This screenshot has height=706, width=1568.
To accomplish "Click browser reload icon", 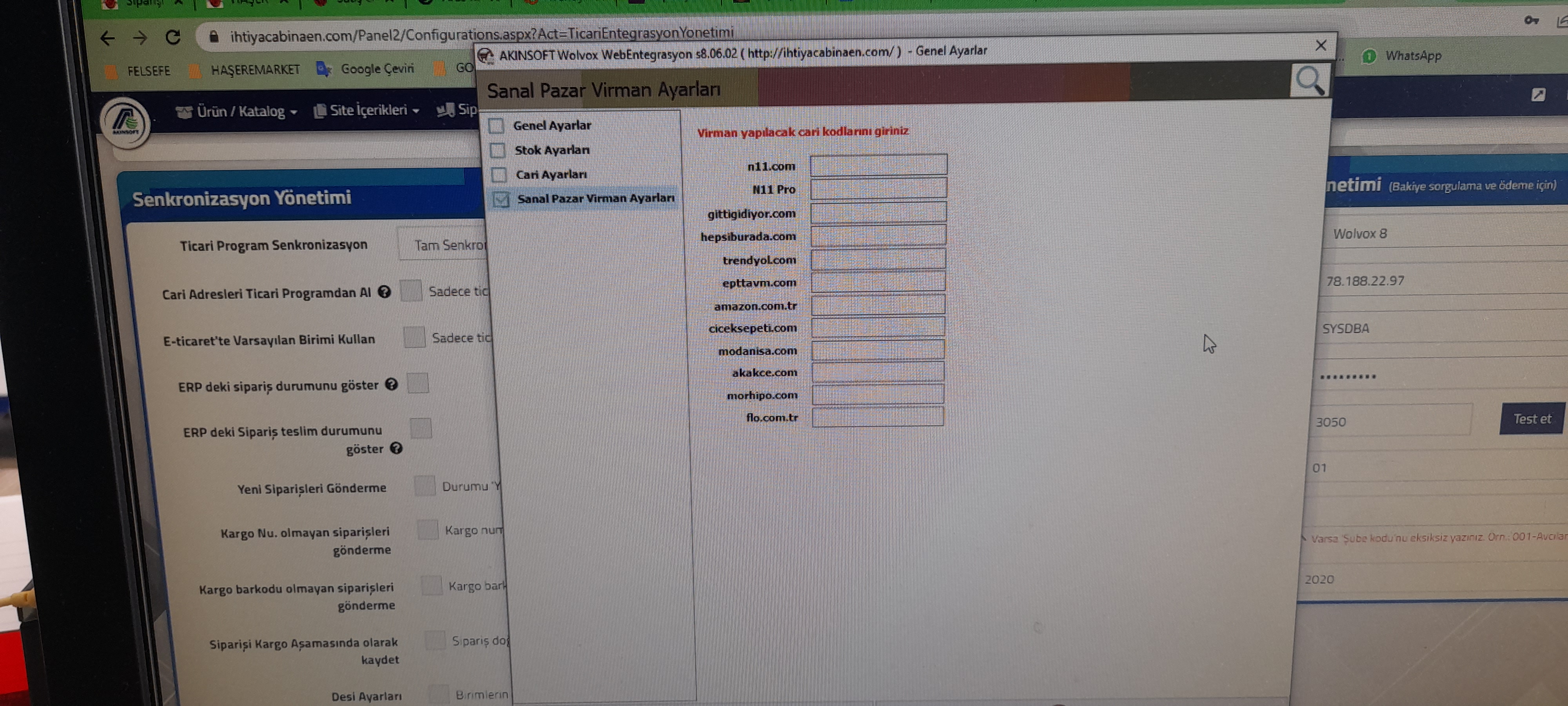I will (x=173, y=38).
